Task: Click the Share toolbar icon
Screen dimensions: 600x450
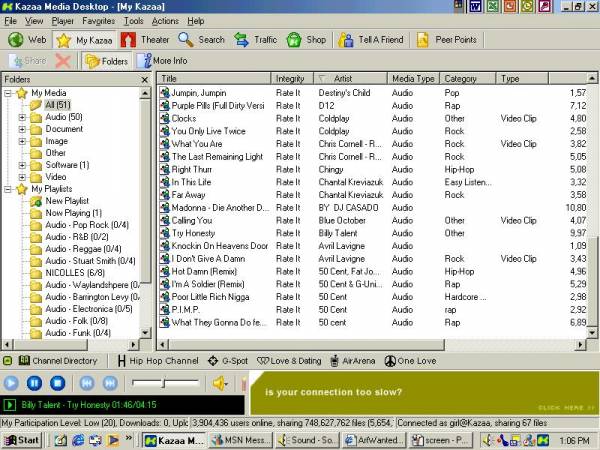Action: click(x=28, y=61)
